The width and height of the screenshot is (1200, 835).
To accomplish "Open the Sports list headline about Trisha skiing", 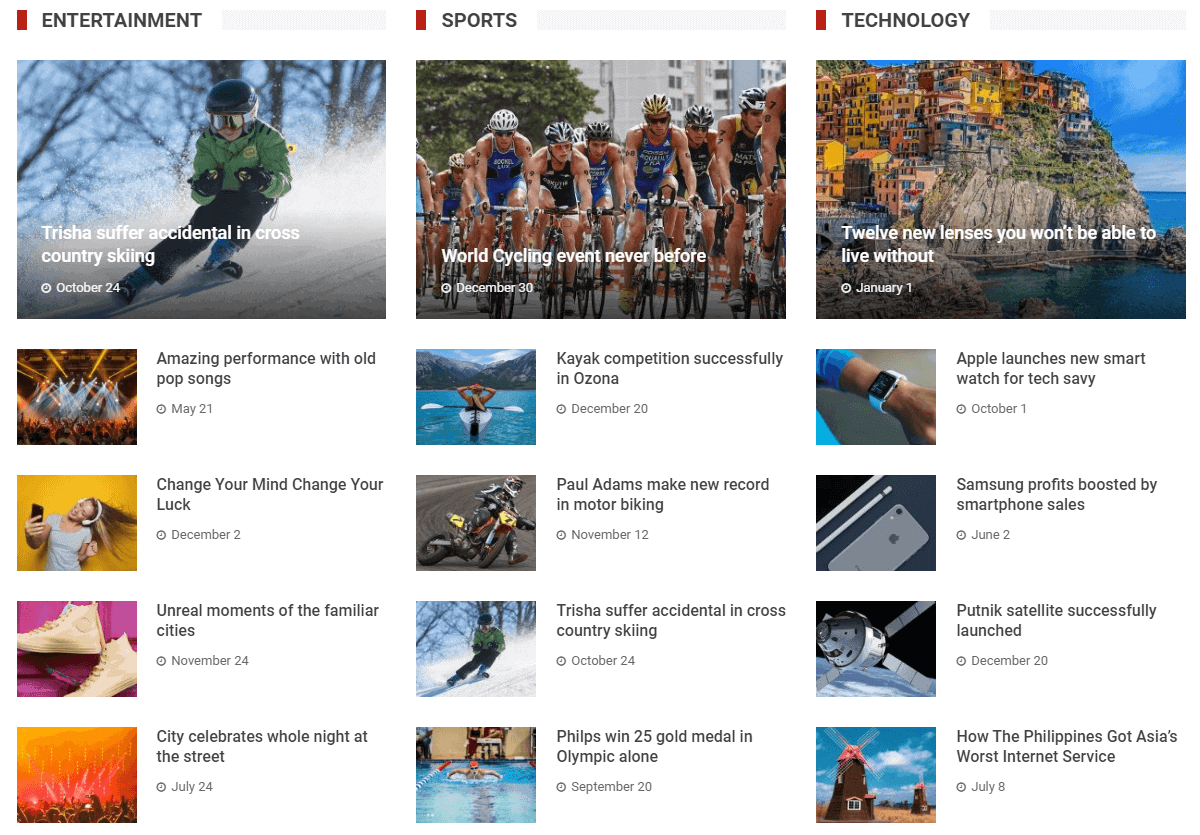I will pyautogui.click(x=671, y=621).
